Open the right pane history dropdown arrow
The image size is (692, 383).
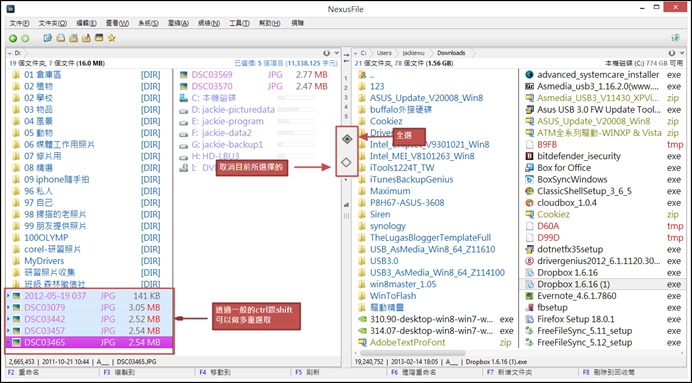[x=682, y=53]
